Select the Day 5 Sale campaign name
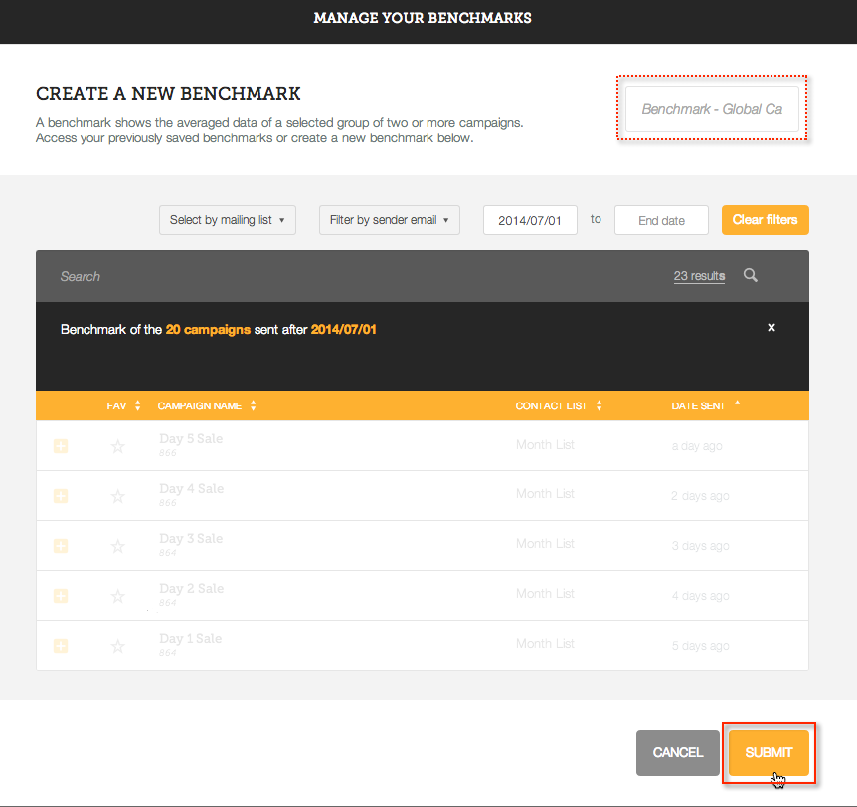Image resolution: width=857 pixels, height=807 pixels. tap(191, 438)
